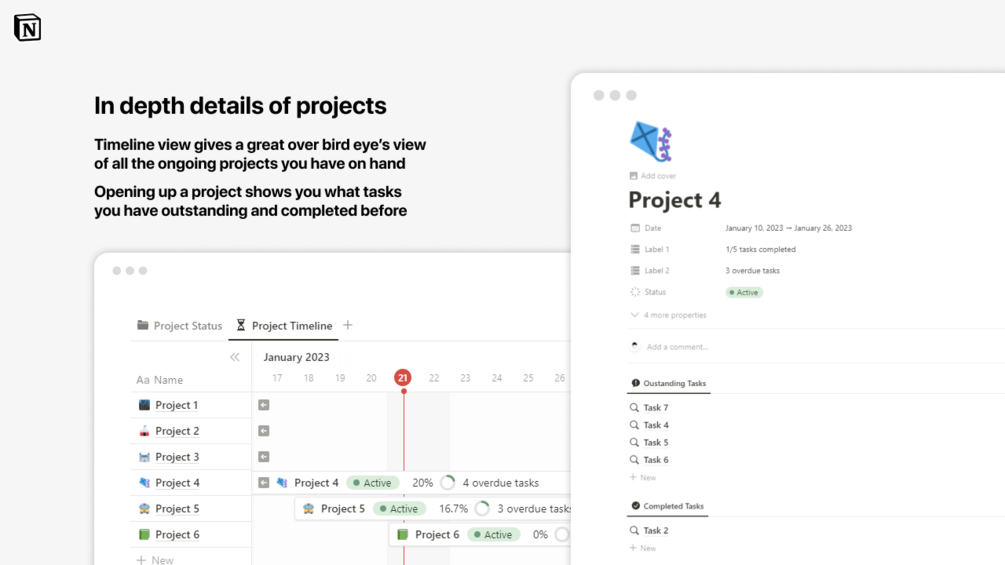
Task: Click day 24 in the timeline header
Action: 497,378
